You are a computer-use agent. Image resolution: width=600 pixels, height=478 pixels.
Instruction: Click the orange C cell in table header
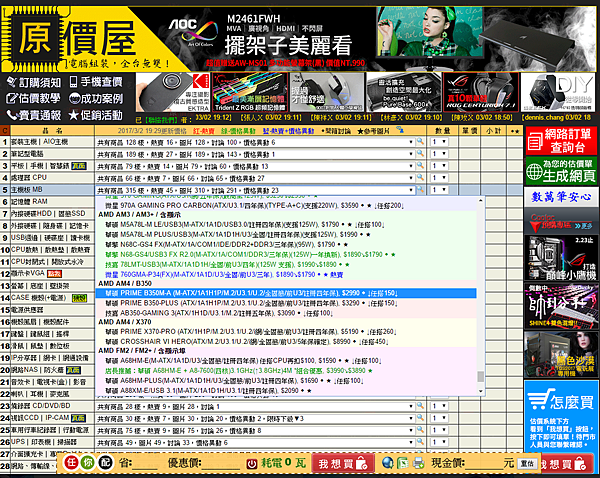(5, 131)
